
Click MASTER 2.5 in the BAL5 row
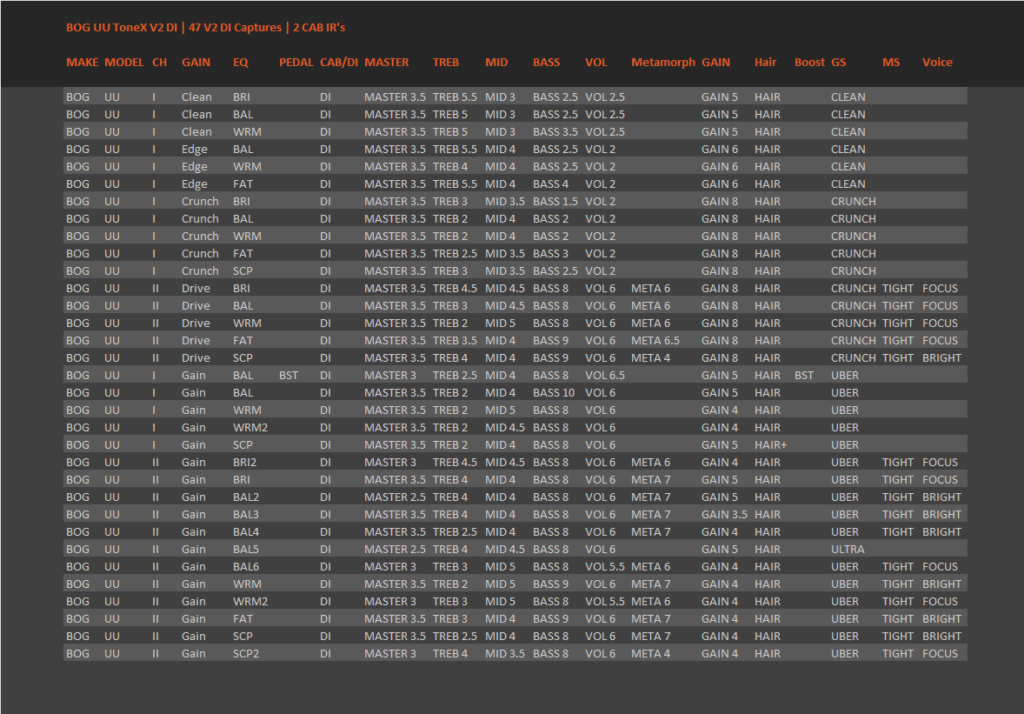click(395, 549)
